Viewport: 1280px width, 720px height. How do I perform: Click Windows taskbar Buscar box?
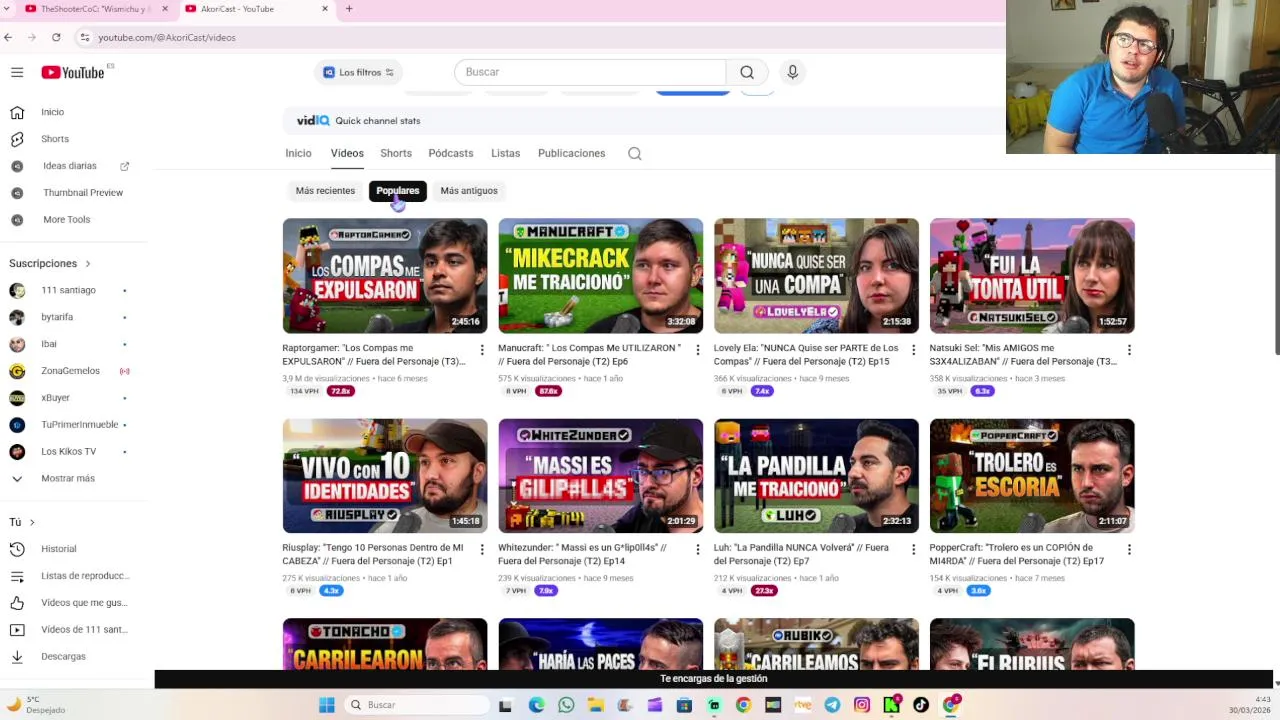tap(415, 705)
